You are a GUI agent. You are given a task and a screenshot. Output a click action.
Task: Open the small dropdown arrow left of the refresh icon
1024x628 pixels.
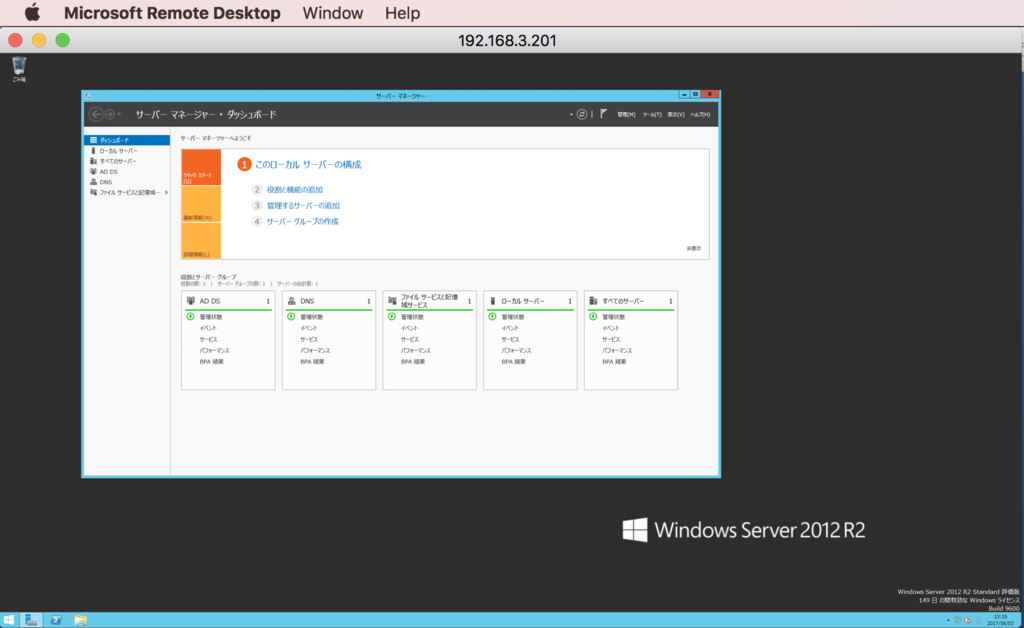tap(571, 115)
